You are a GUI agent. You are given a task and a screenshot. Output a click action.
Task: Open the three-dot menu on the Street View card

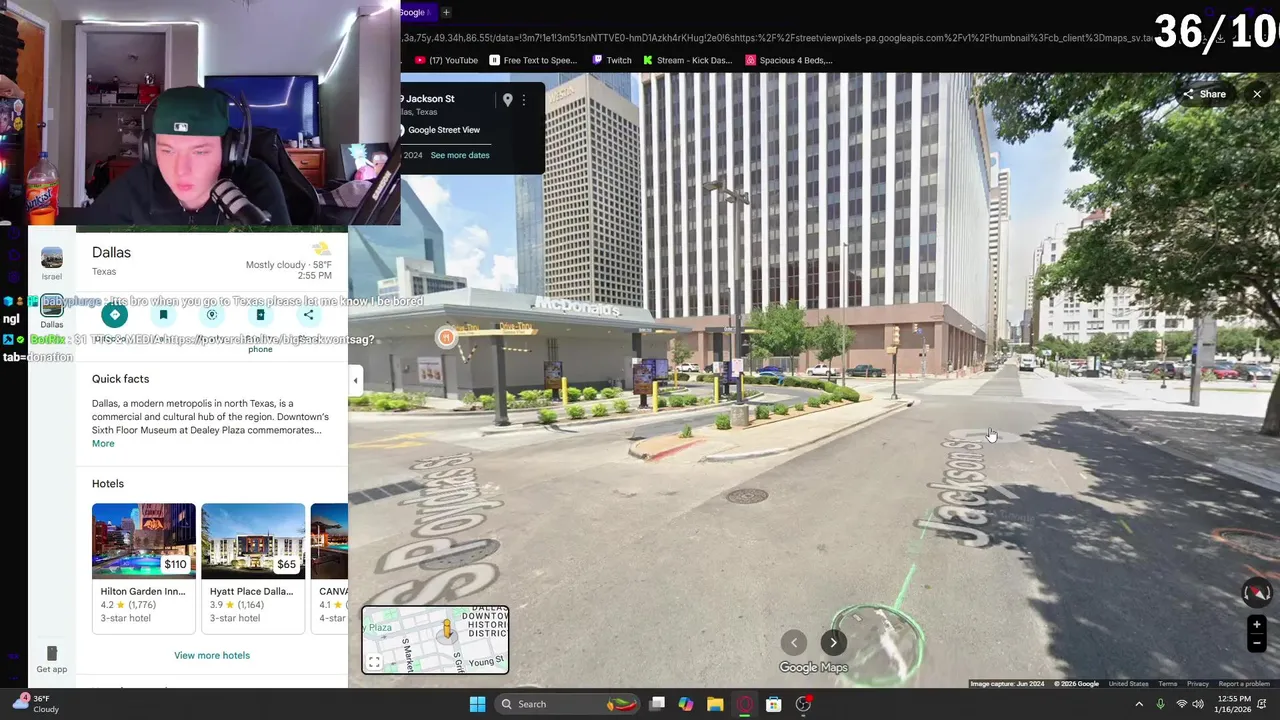click(523, 100)
